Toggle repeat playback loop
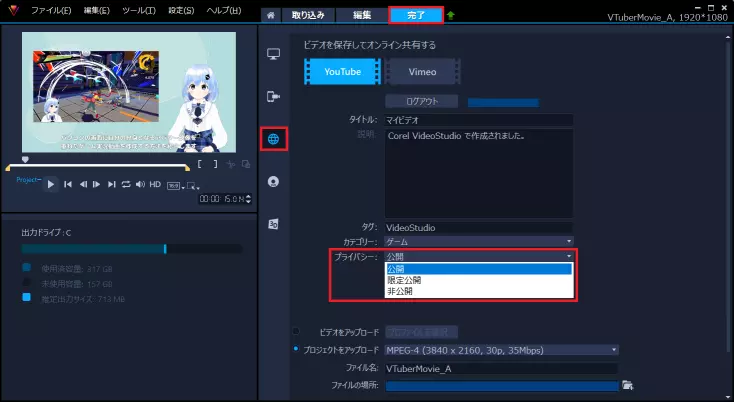 pyautogui.click(x=126, y=184)
